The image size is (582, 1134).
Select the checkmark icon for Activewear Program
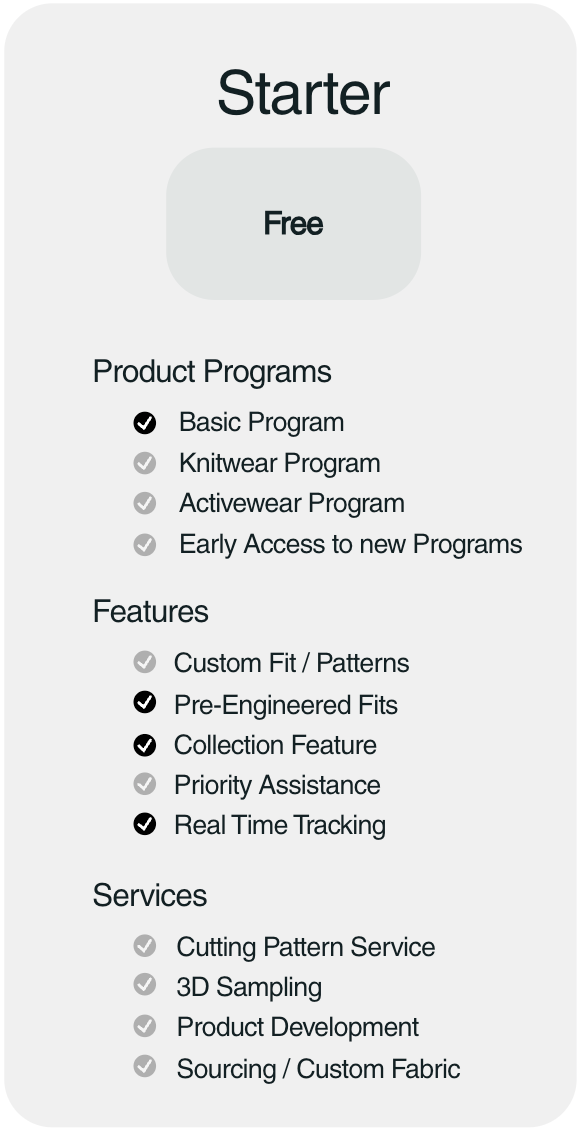145,503
